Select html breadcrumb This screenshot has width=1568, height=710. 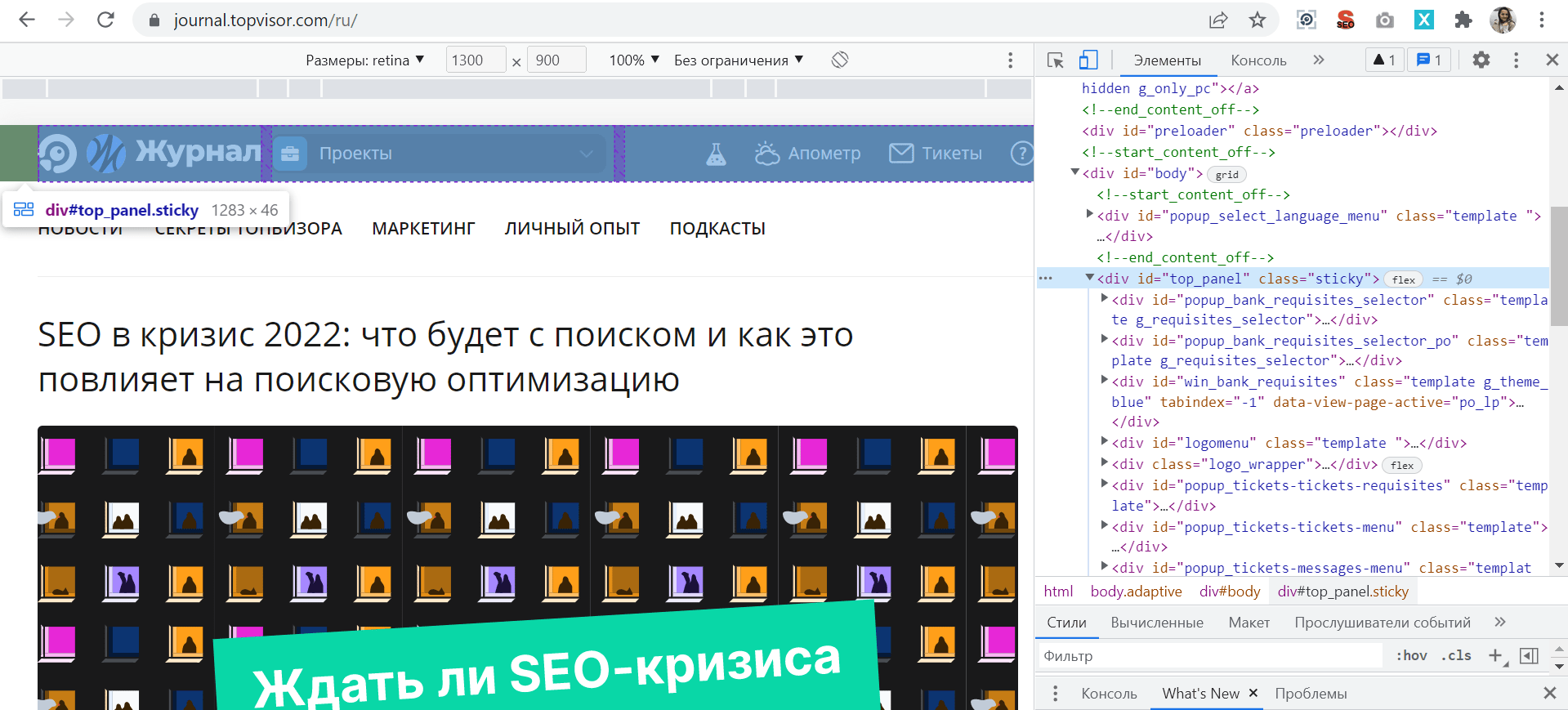click(1058, 591)
